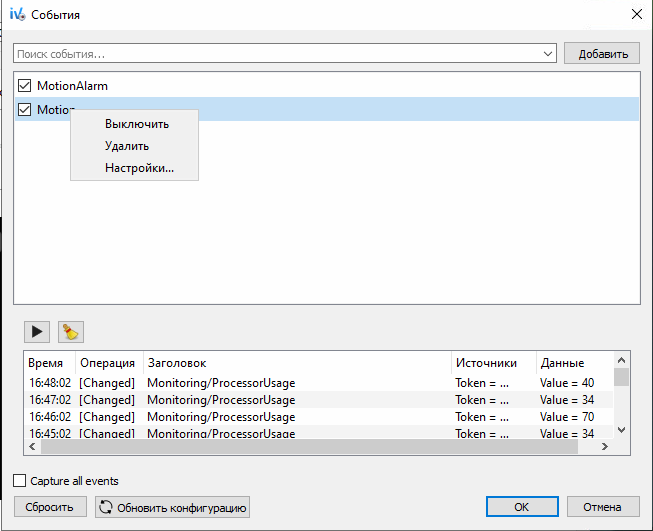Image resolution: width=653 pixels, height=531 pixels.
Task: Close the События dialog window
Action: [636, 15]
